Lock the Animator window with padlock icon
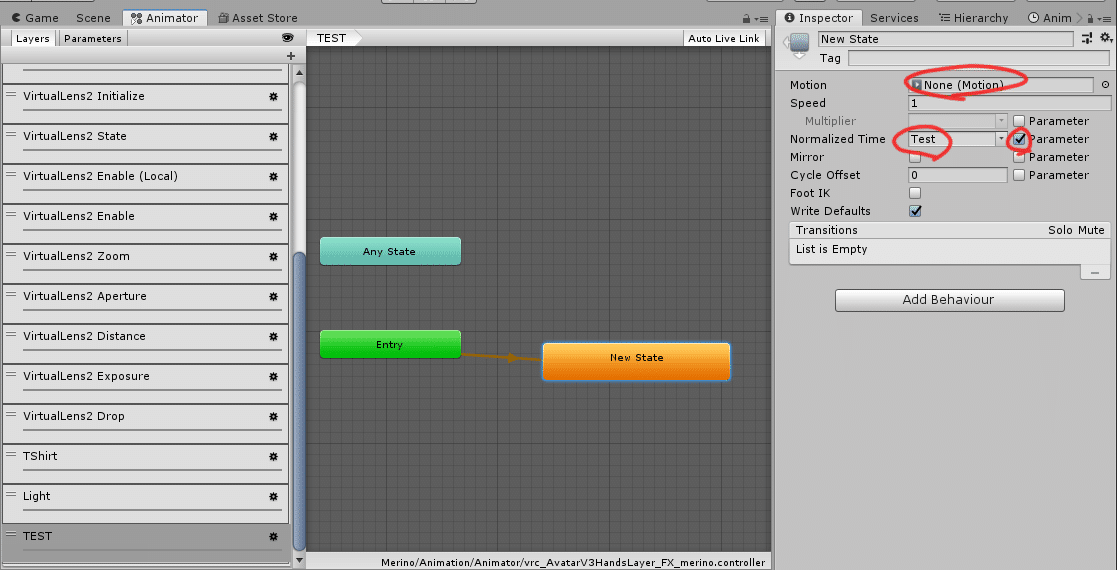 coord(746,19)
